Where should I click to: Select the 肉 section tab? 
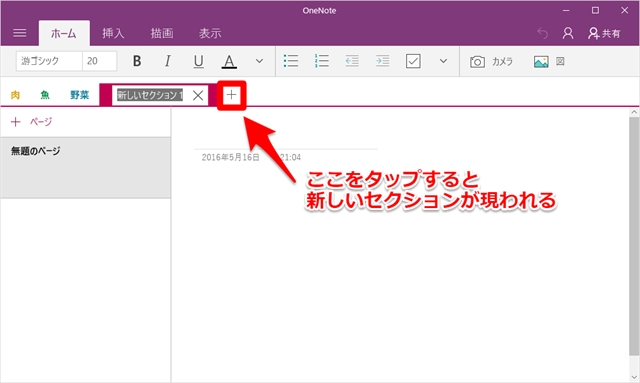point(15,95)
